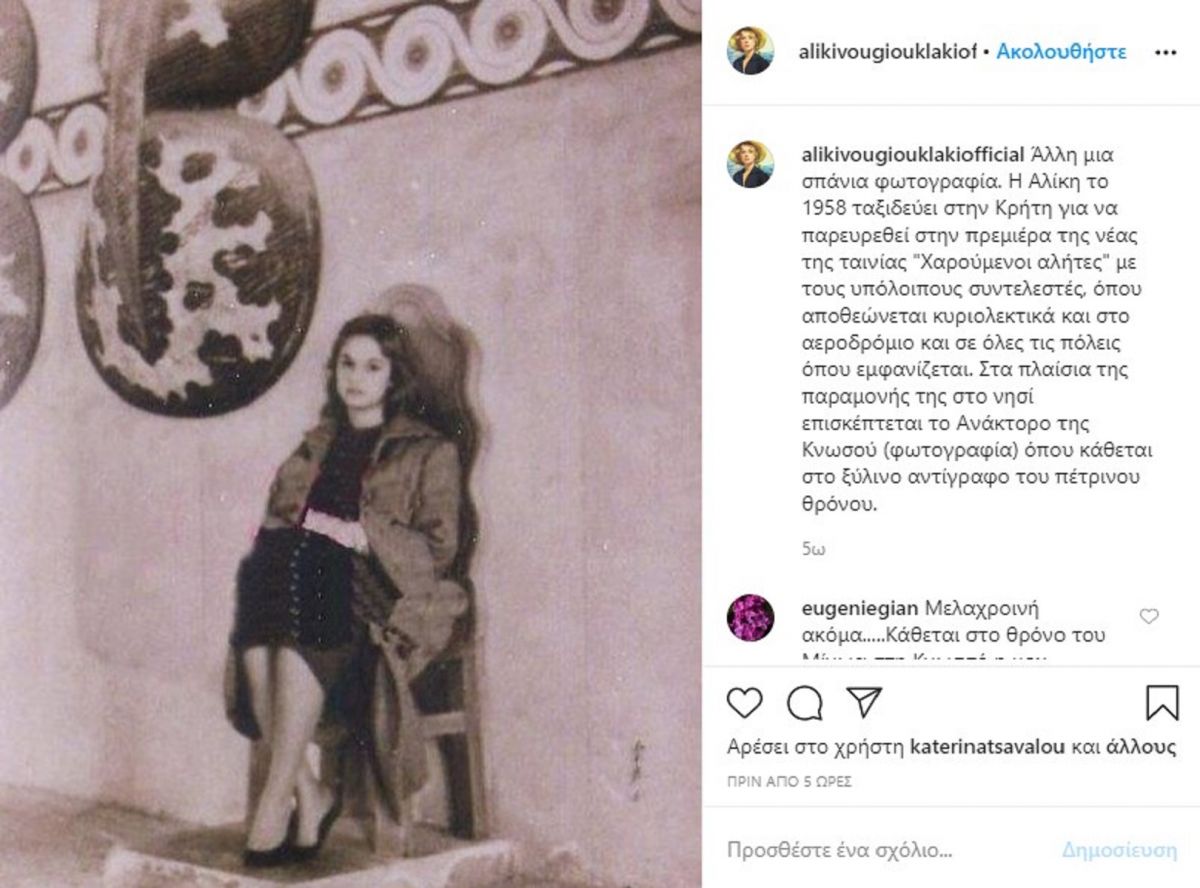Save the post with the bookmark icon

pos(1162,703)
